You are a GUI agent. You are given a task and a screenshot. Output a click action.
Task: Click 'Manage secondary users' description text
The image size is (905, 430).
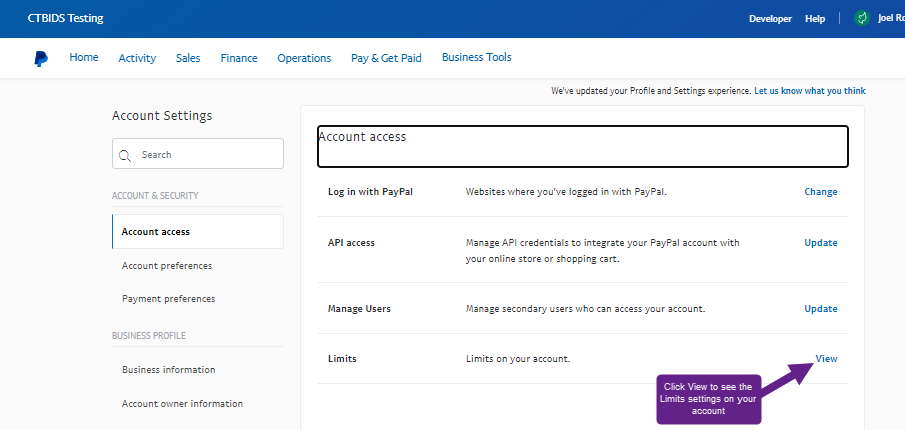click(586, 308)
